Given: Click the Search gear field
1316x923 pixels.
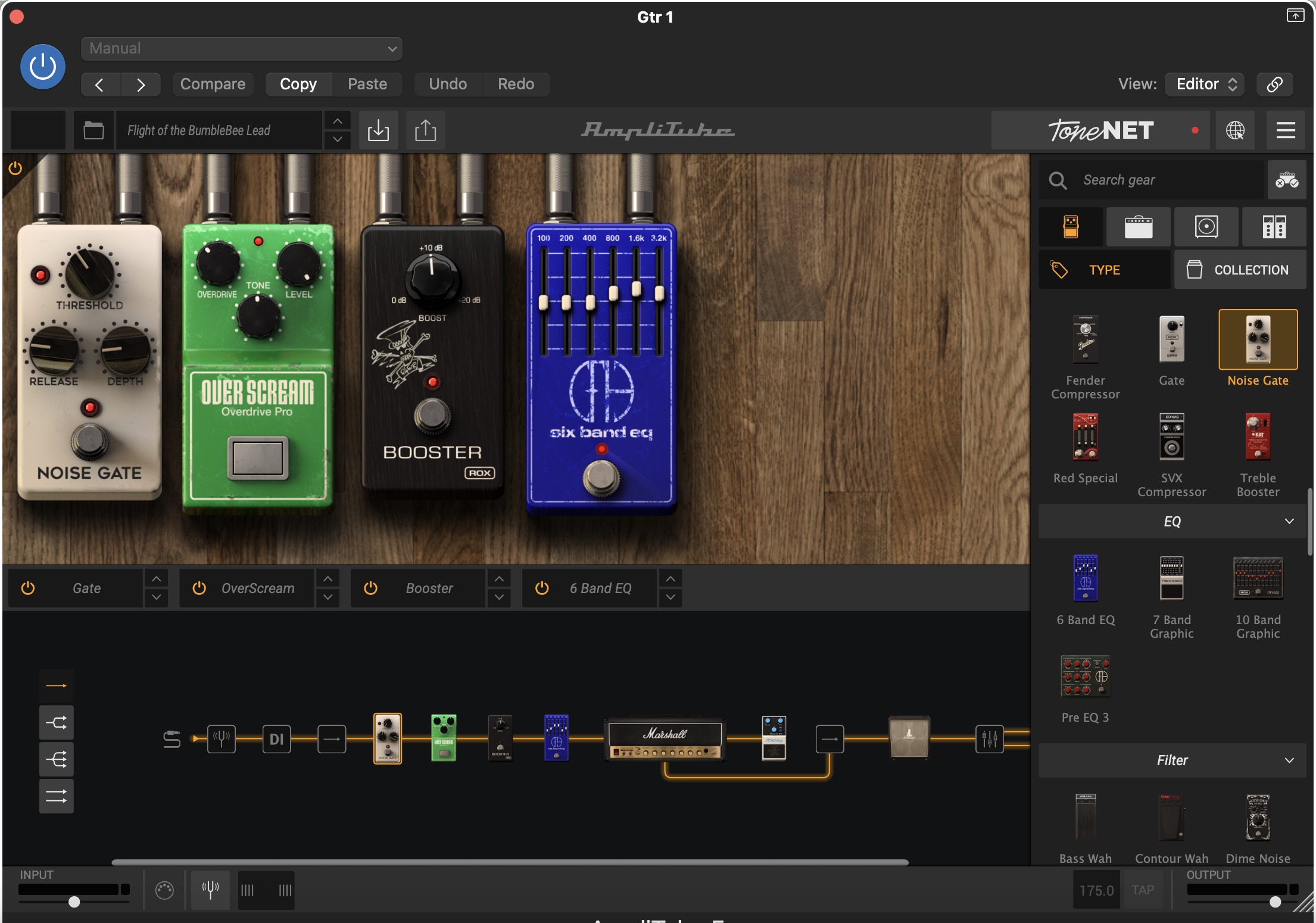Looking at the screenshot, I should [x=1152, y=180].
